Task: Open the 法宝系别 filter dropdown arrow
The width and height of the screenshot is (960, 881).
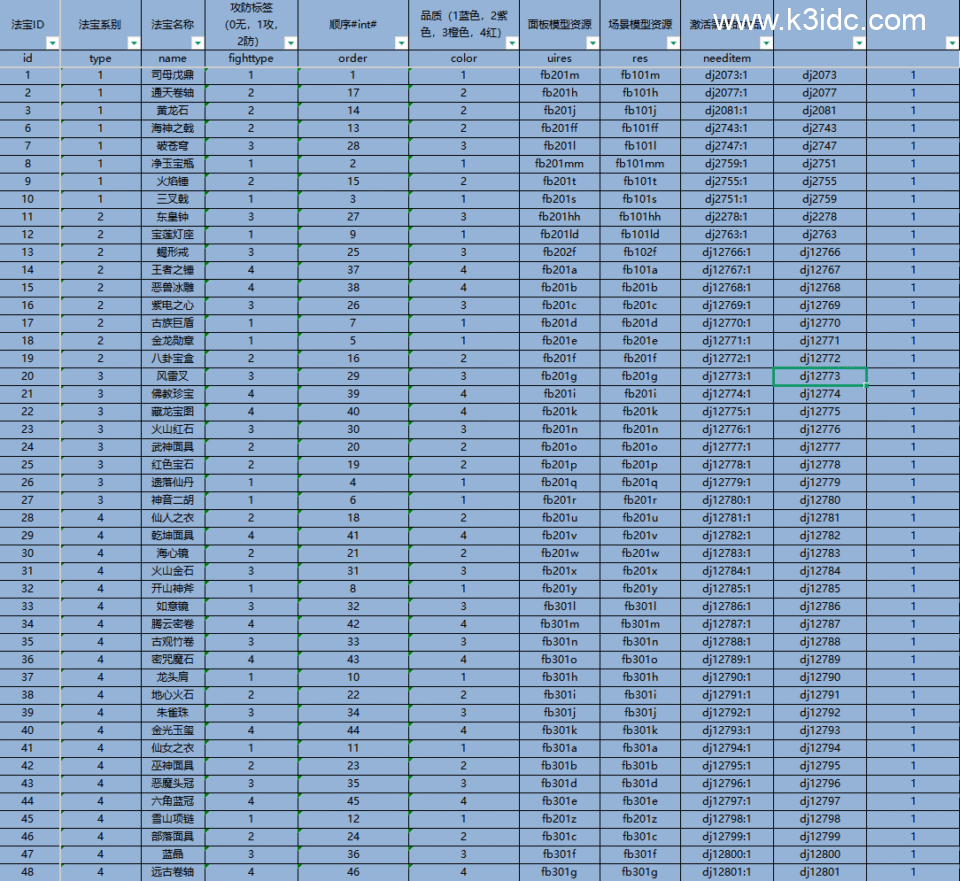Action: (x=132, y=43)
